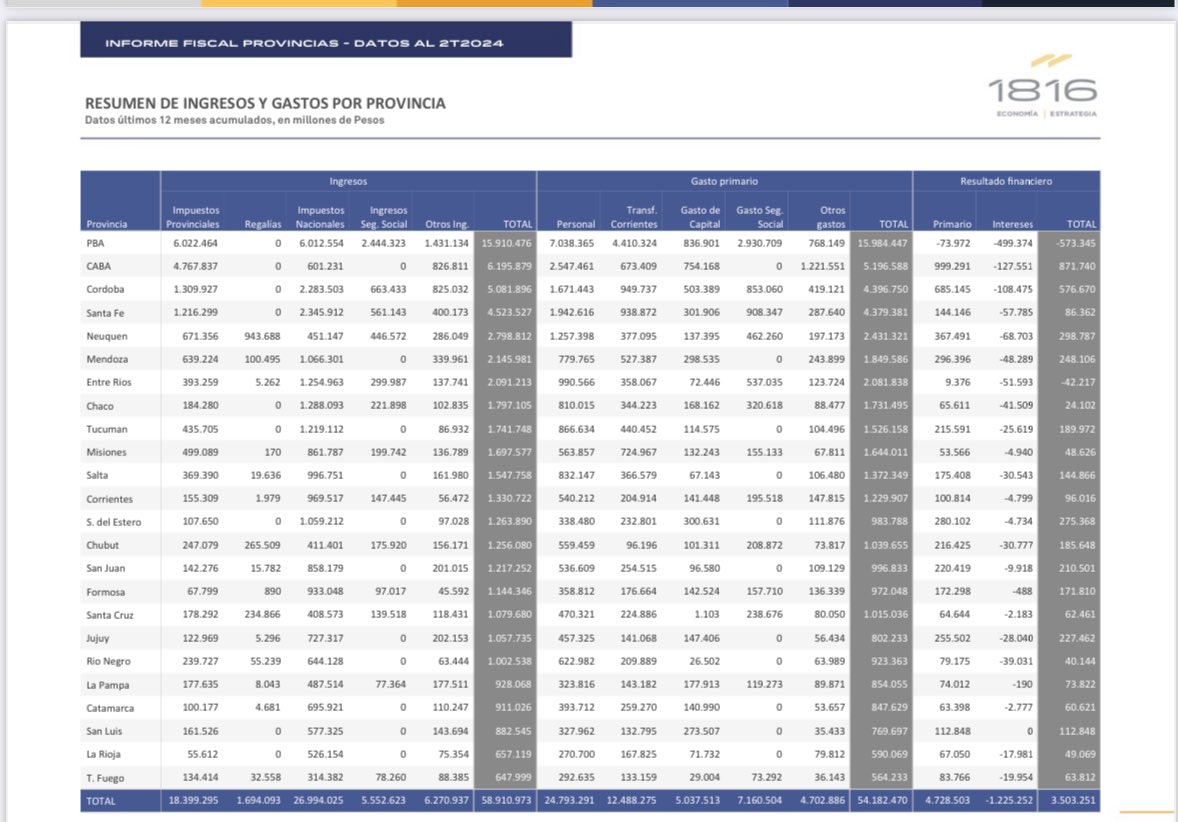Image resolution: width=1178 pixels, height=822 pixels.
Task: Click grand income total 58.910.973
Action: tap(506, 800)
